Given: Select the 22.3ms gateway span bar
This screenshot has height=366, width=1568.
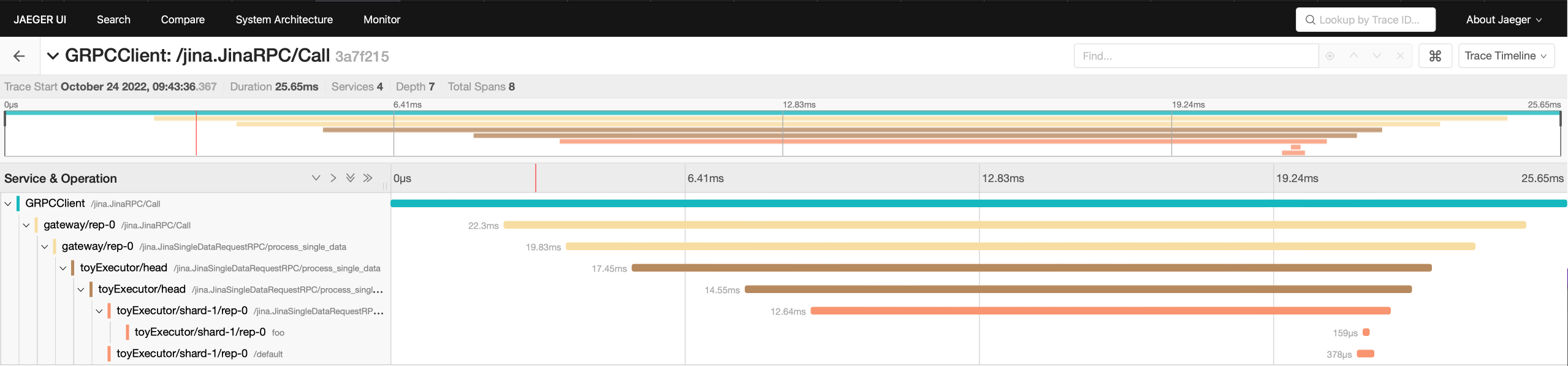Looking at the screenshot, I should [1014, 225].
